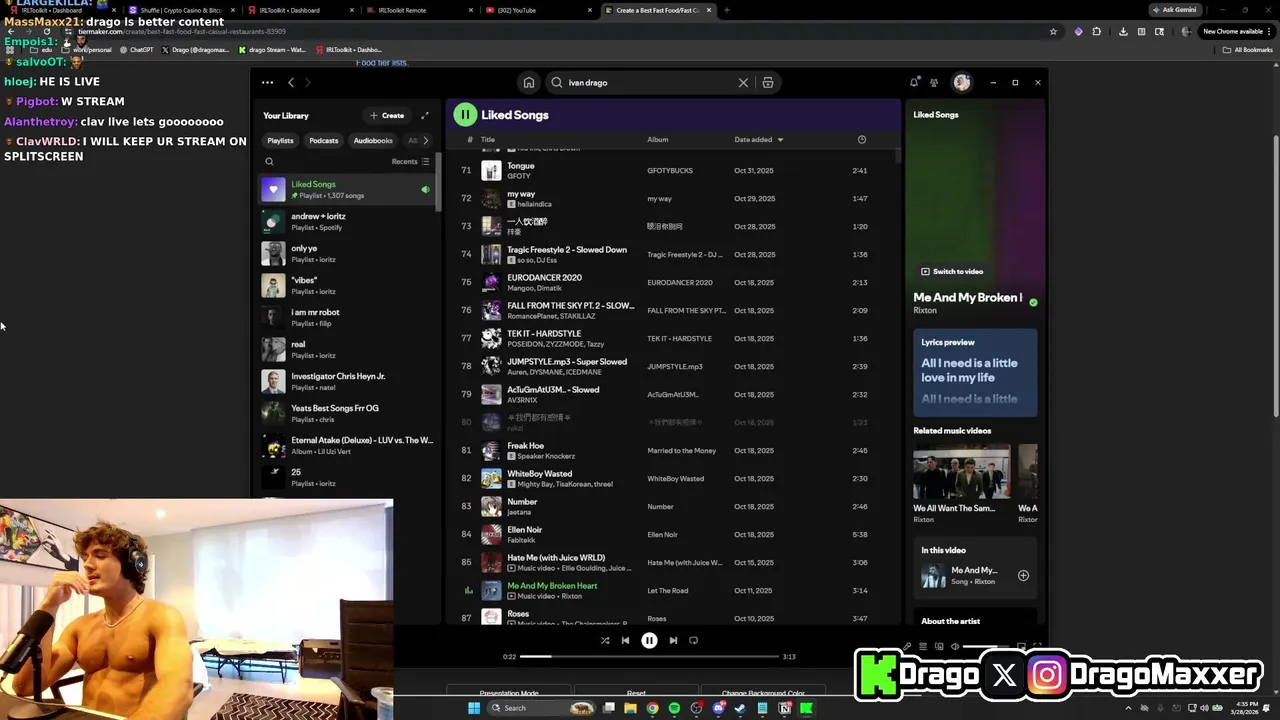Pause playback with the green Liked Songs button

465,115
